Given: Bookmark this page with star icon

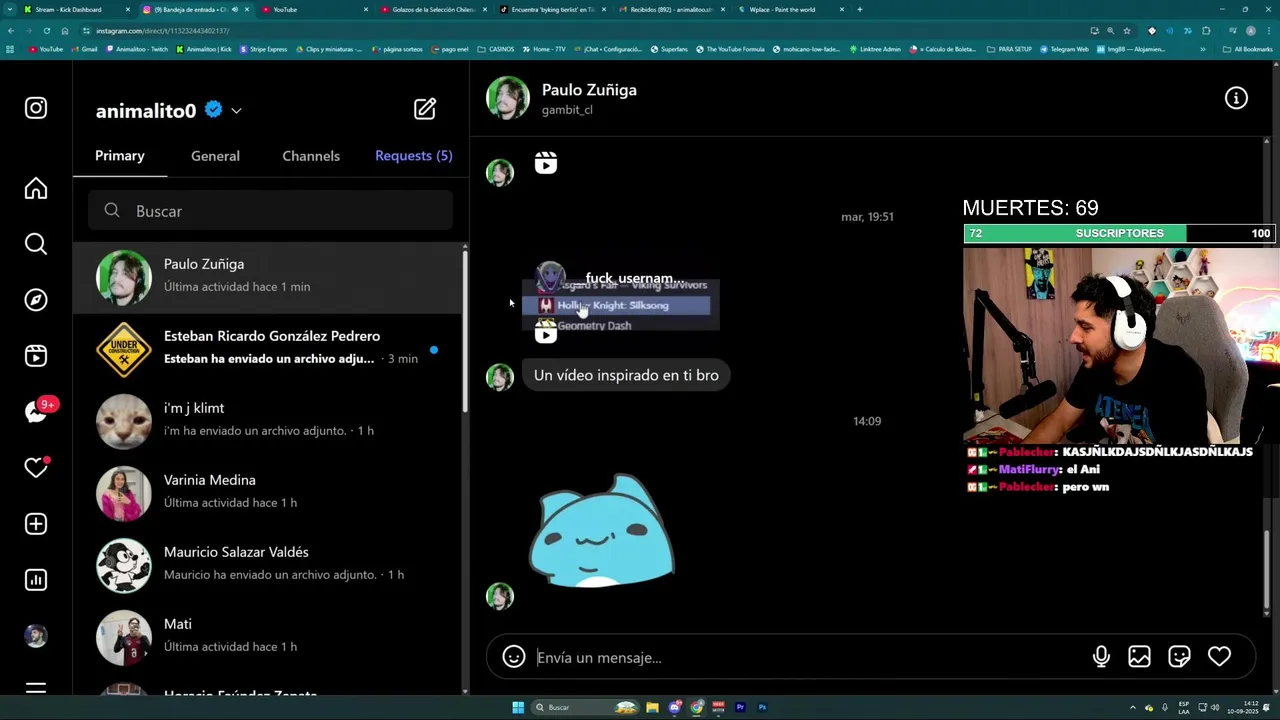Looking at the screenshot, I should coord(1127,31).
